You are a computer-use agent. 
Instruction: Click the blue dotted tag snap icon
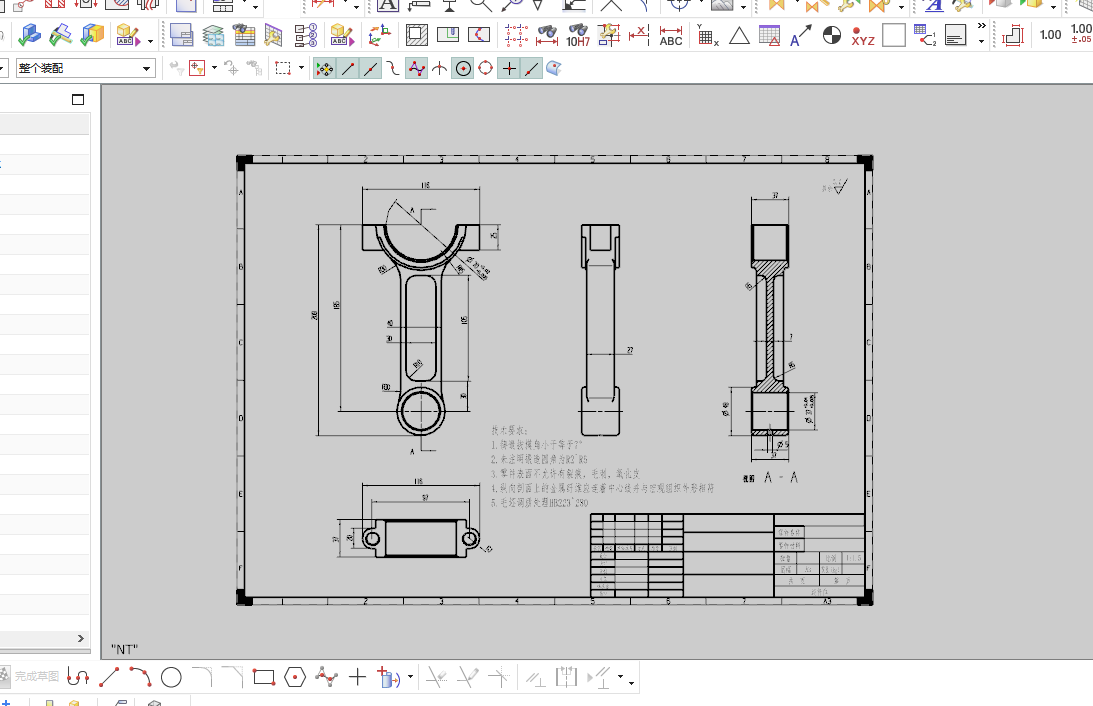[x=553, y=68]
